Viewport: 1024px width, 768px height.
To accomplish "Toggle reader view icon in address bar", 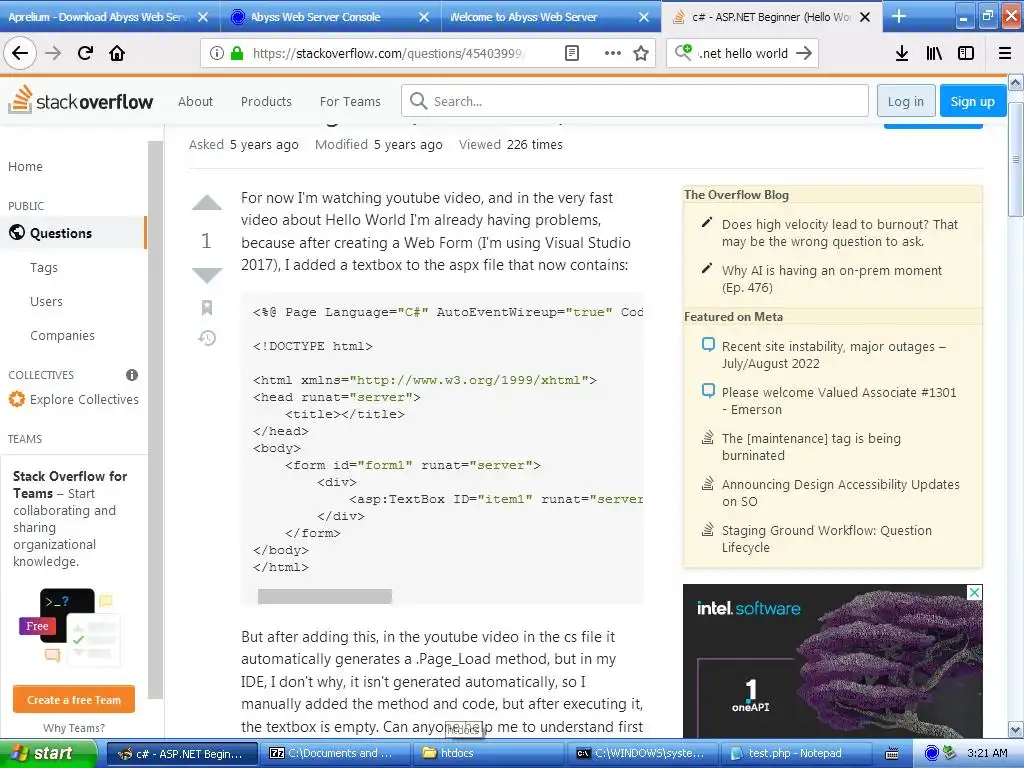I will pos(571,53).
